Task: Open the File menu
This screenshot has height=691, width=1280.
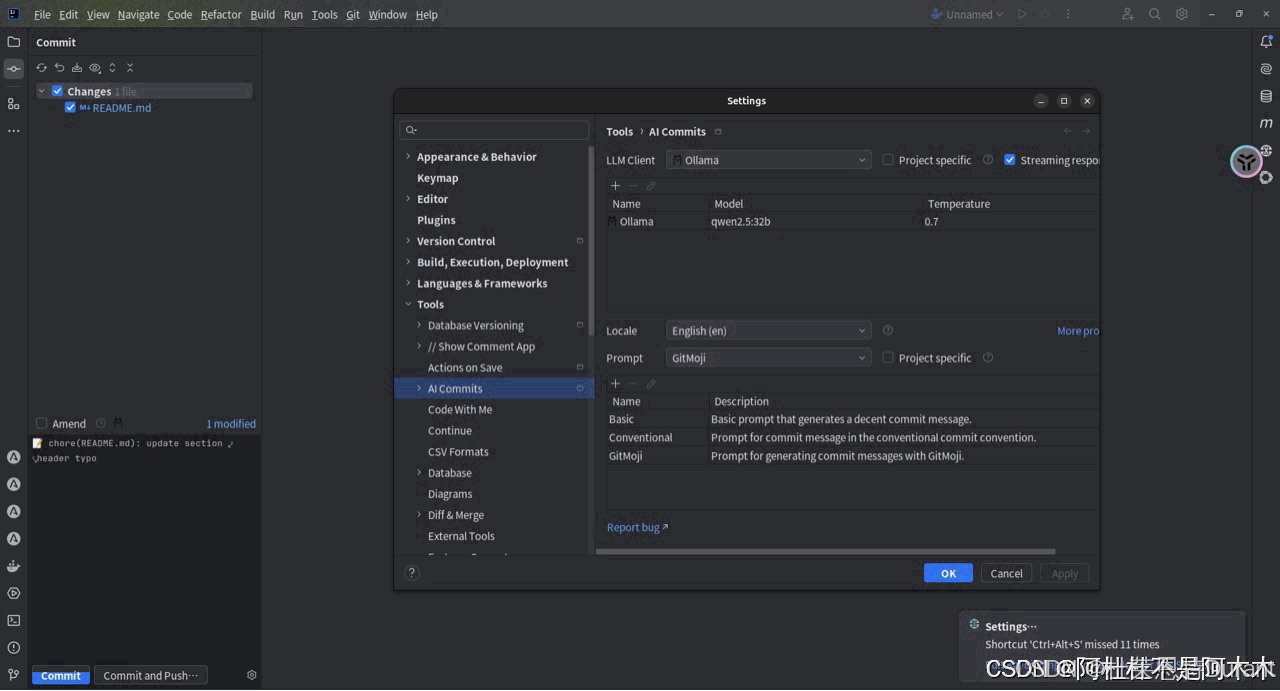Action: [x=42, y=15]
